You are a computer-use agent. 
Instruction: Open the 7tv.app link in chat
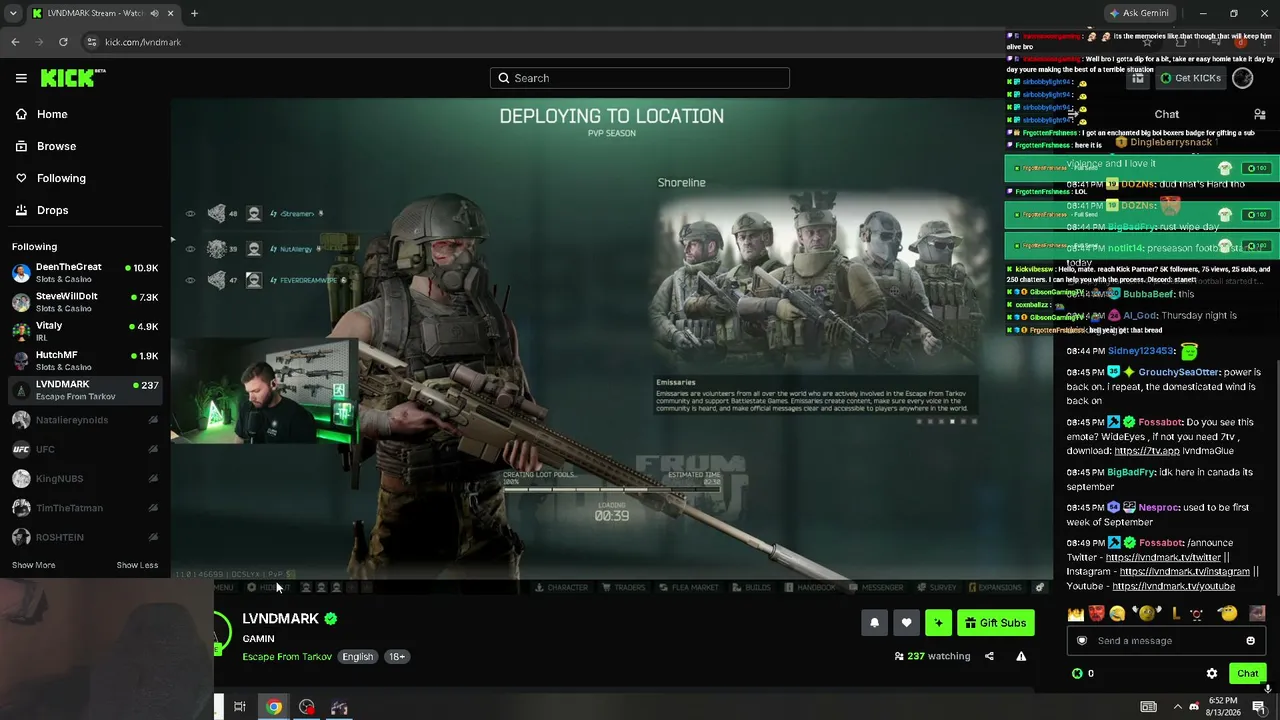(x=1147, y=451)
